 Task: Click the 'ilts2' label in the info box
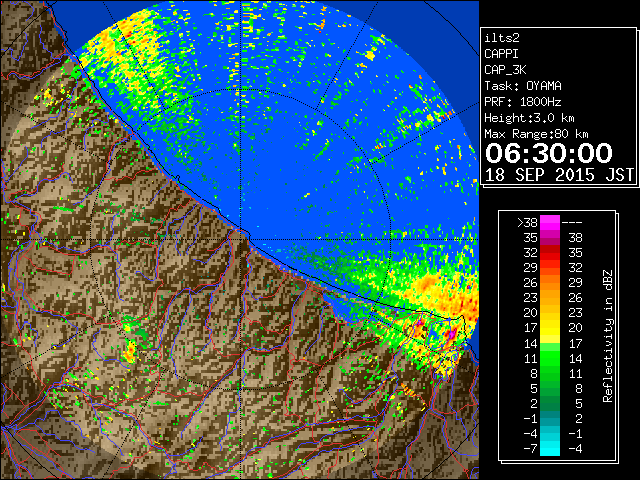(x=502, y=38)
